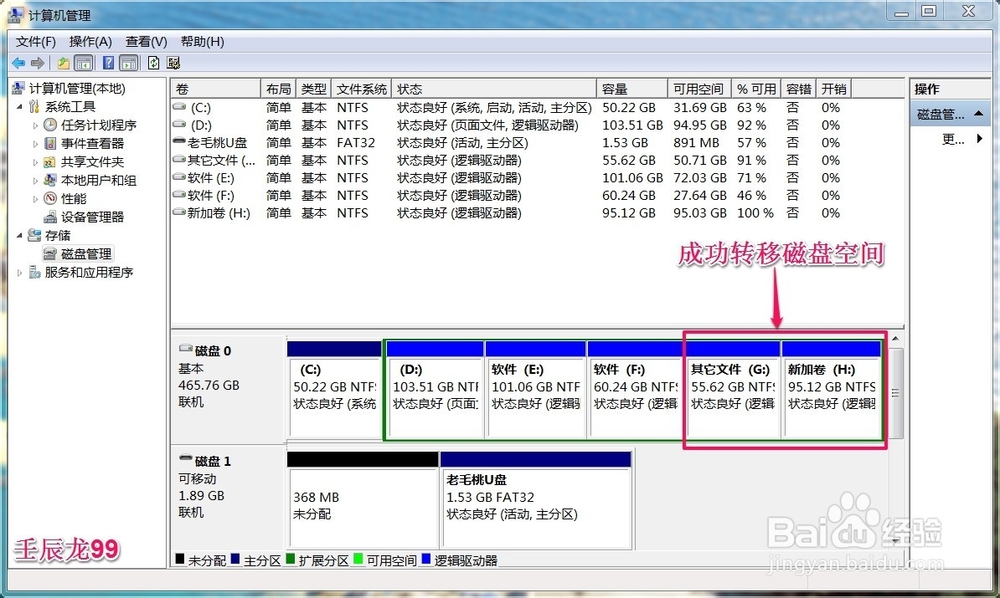
Task: Sort by the 可用空间 column header
Action: tap(699, 89)
